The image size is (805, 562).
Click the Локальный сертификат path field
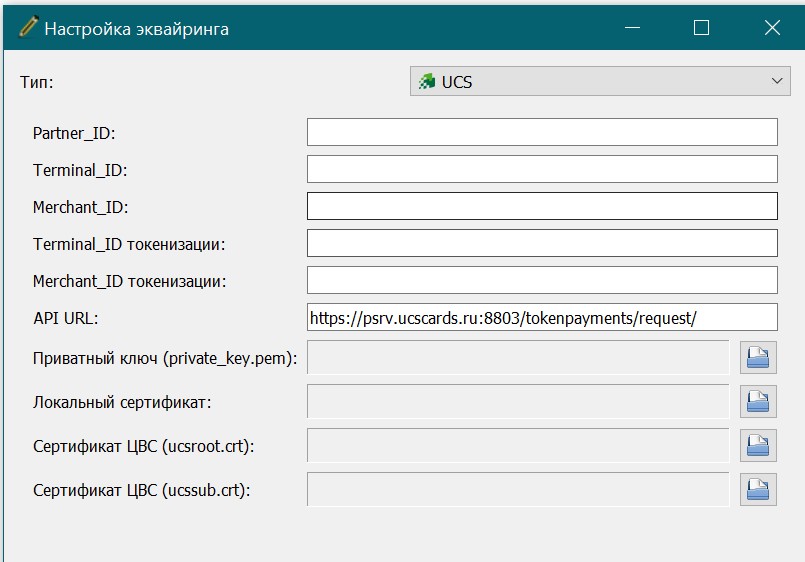click(518, 401)
